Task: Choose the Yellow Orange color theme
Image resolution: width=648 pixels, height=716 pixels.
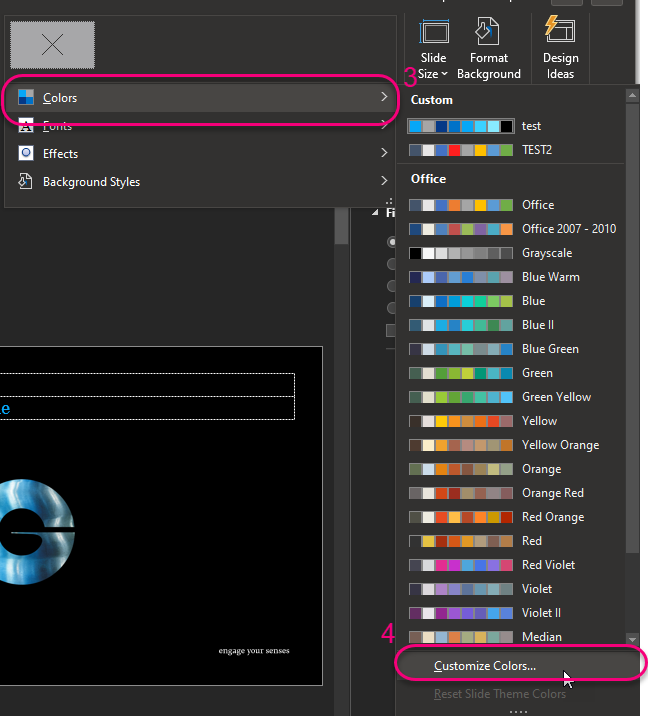Action: coord(511,445)
